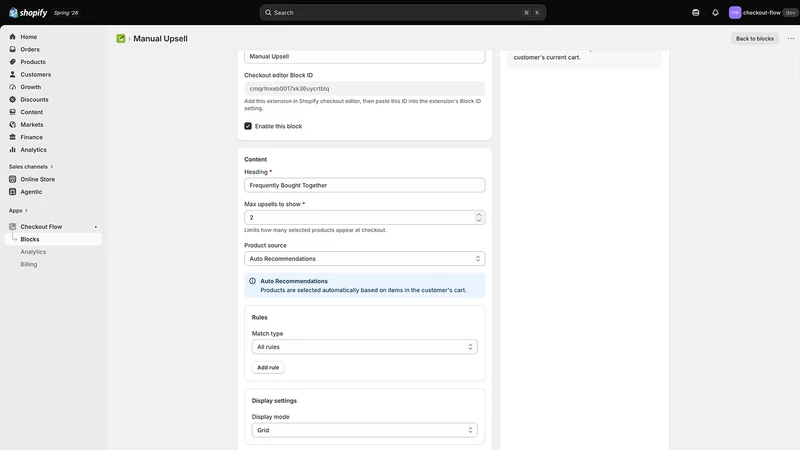Open the store icon in top bar
This screenshot has height=450, width=800.
(695, 13)
